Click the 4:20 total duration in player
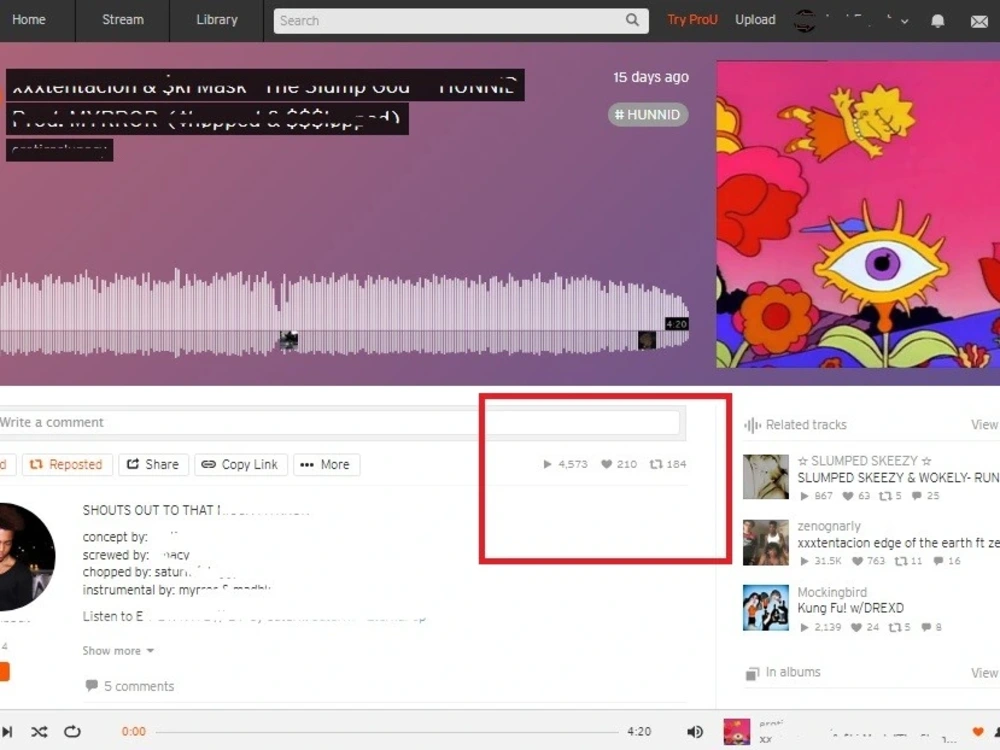 (x=639, y=732)
